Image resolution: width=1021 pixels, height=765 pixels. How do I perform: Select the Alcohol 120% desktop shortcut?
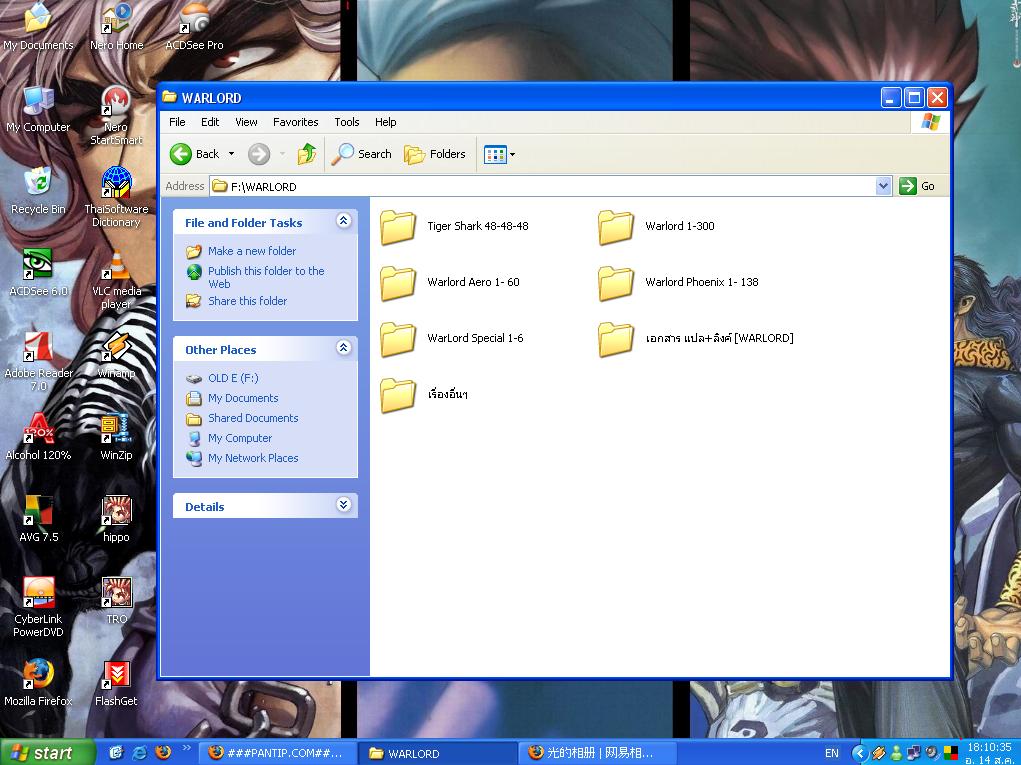[38, 438]
